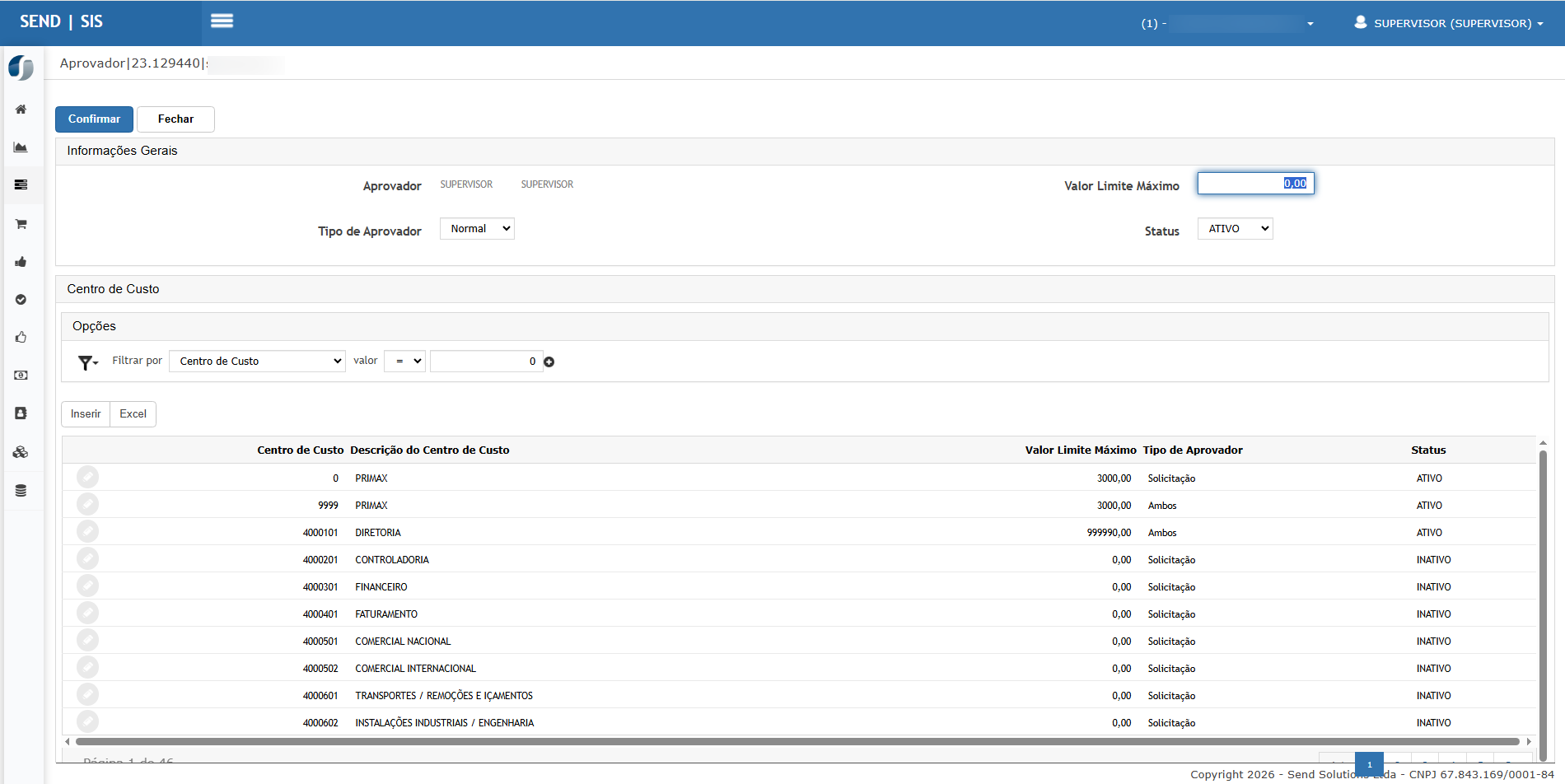Focus the Valor Limite Máximo input field
The image size is (1565, 784).
[1255, 184]
